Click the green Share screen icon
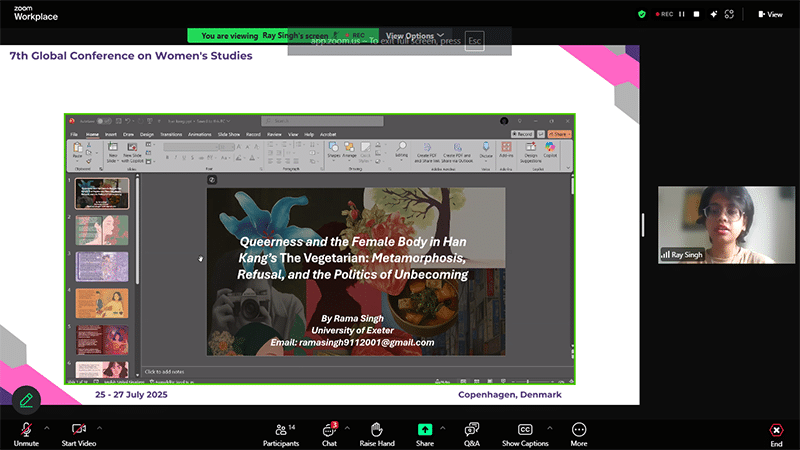 point(425,429)
